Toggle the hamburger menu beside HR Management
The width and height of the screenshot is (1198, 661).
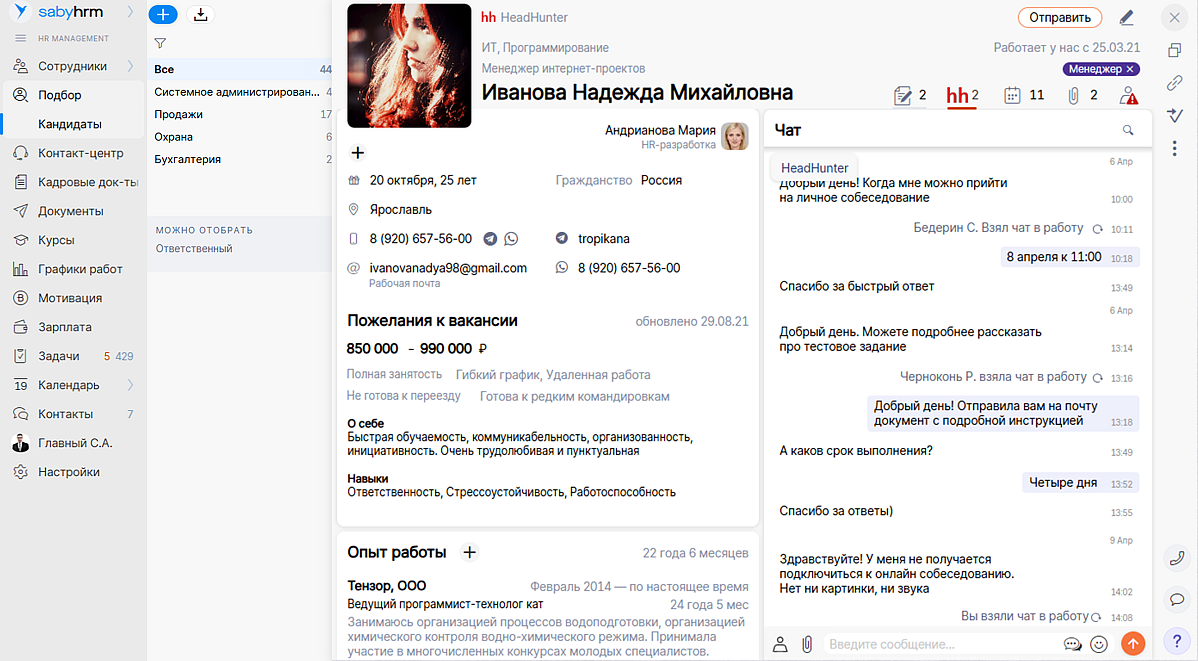[x=20, y=39]
